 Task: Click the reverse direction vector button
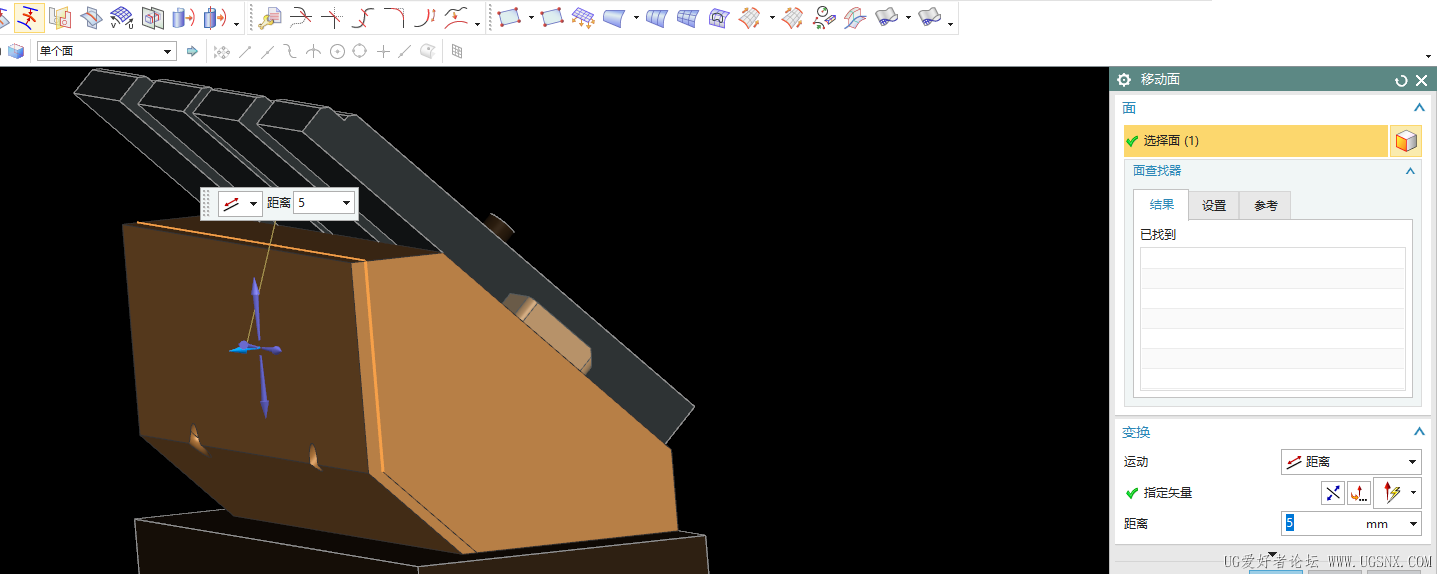pos(1333,492)
